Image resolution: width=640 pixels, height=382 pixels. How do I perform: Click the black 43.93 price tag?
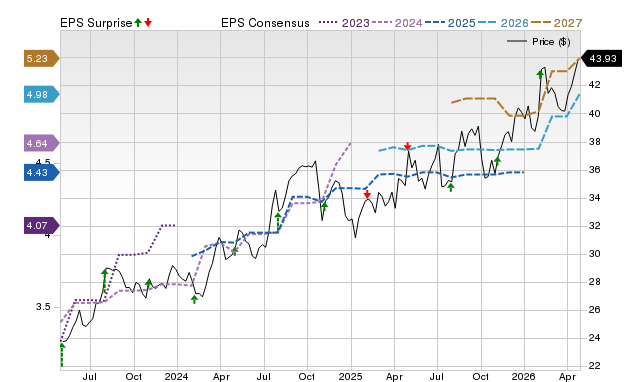(x=601, y=58)
